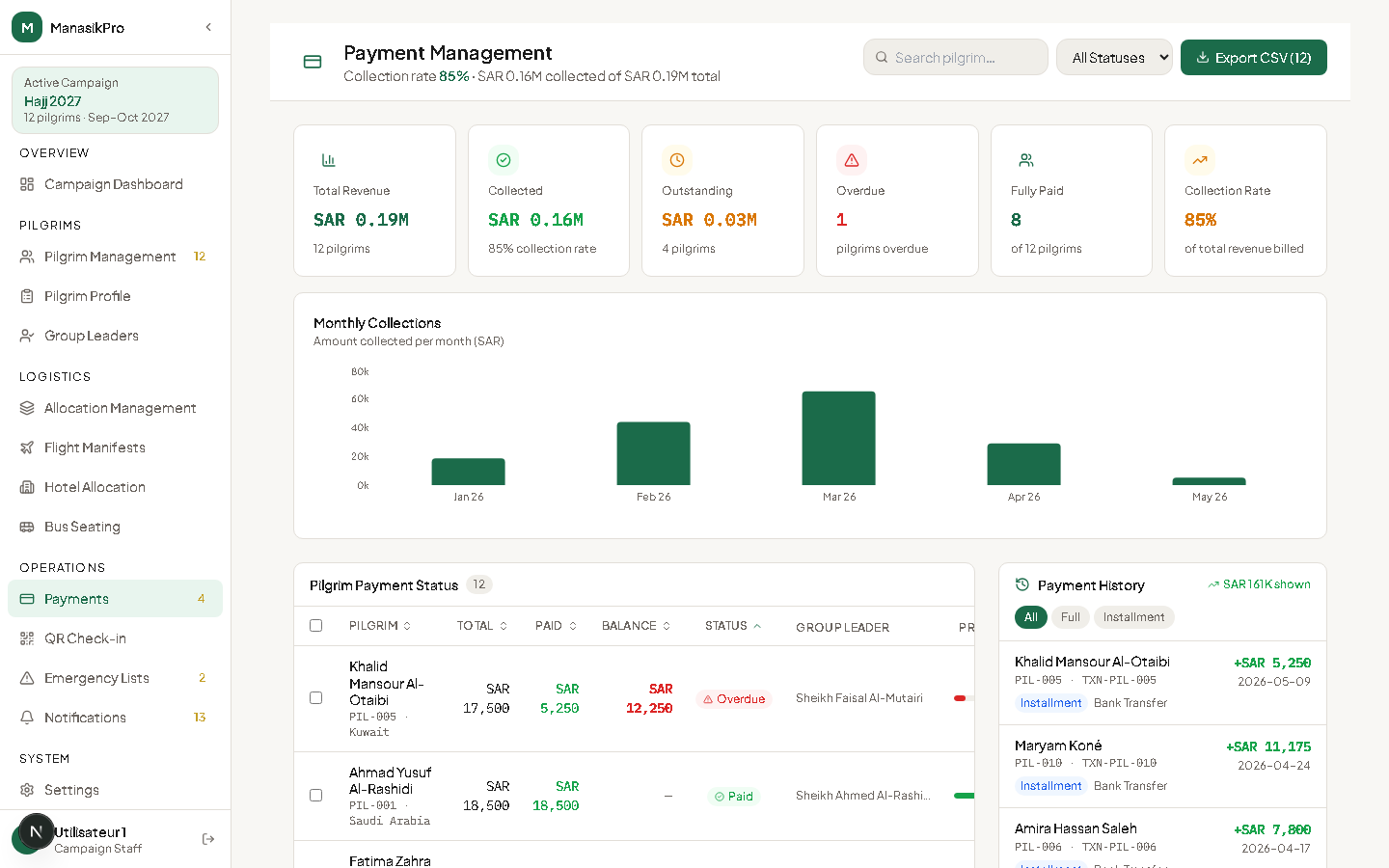This screenshot has width=1389, height=868.
Task: Open the Active Campaign Hajj 2027 card
Action: click(115, 100)
